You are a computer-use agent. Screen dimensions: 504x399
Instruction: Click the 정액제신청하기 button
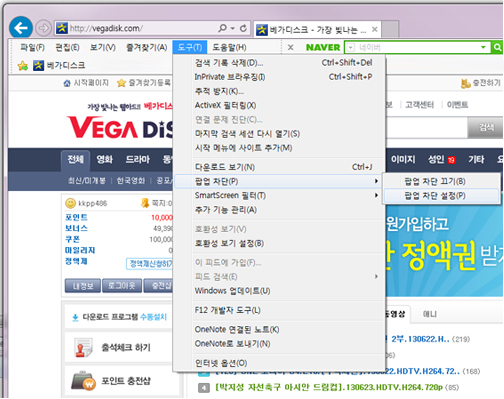click(150, 264)
